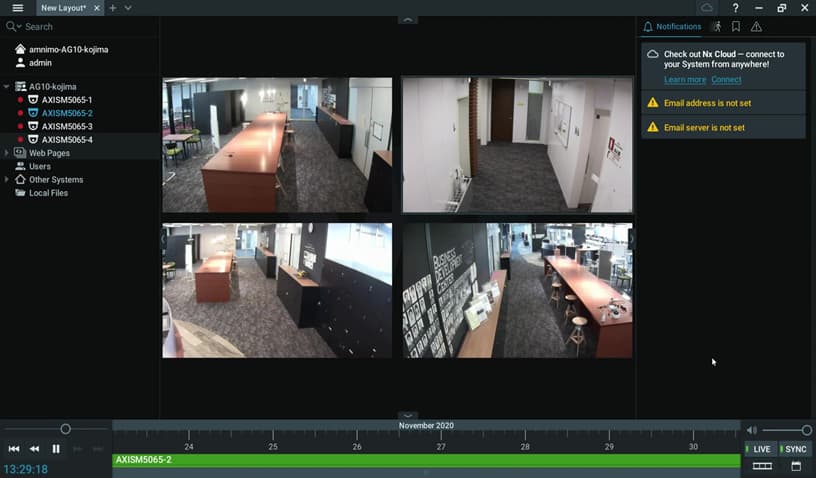The width and height of the screenshot is (816, 478).
Task: Open the Nx Cloud icon in title bar
Action: coord(707,8)
